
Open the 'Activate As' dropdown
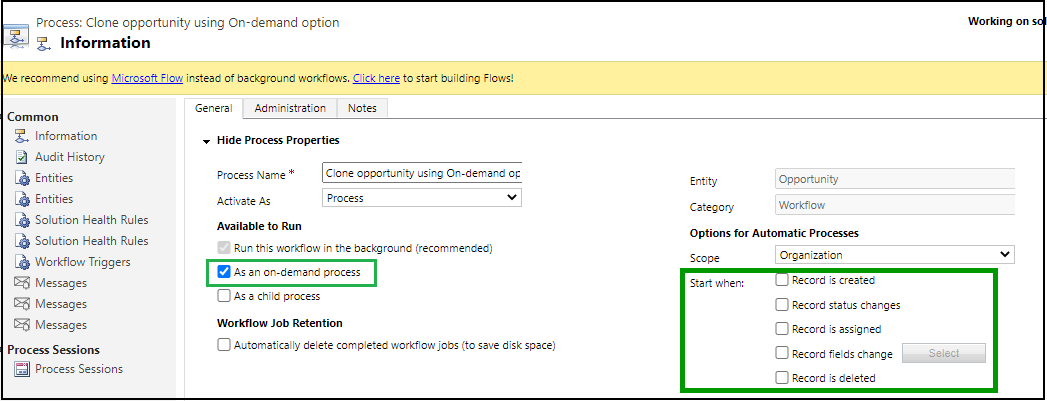[421, 198]
